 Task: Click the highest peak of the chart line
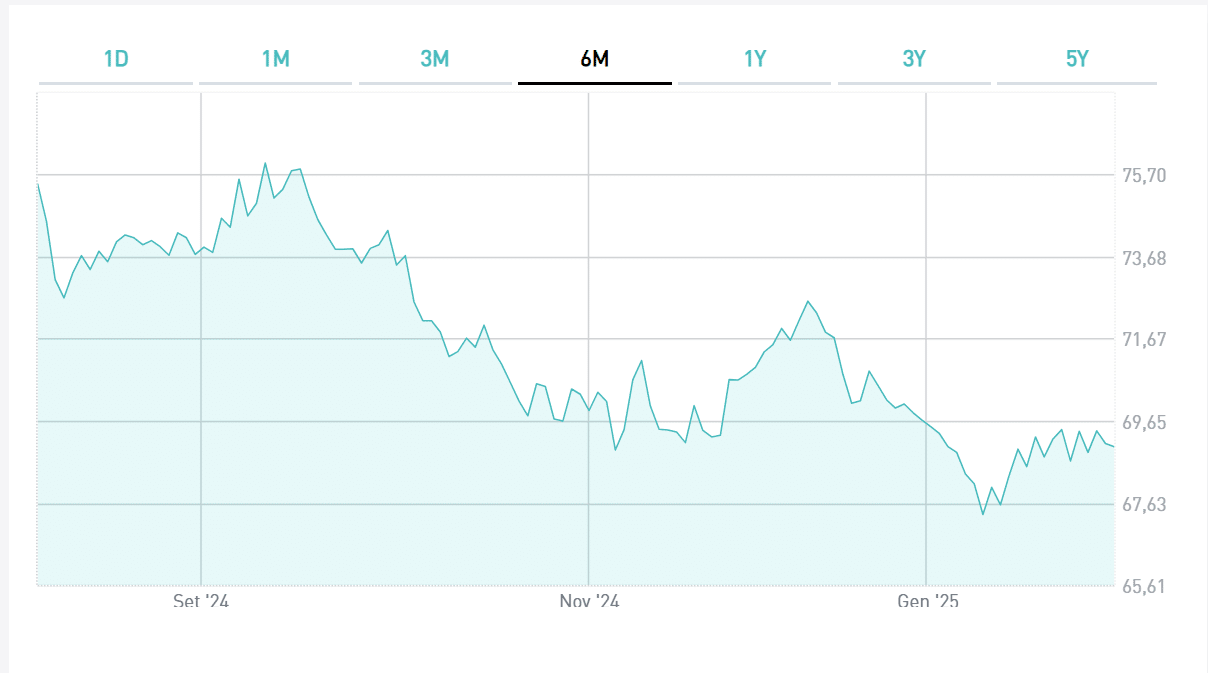click(x=265, y=163)
